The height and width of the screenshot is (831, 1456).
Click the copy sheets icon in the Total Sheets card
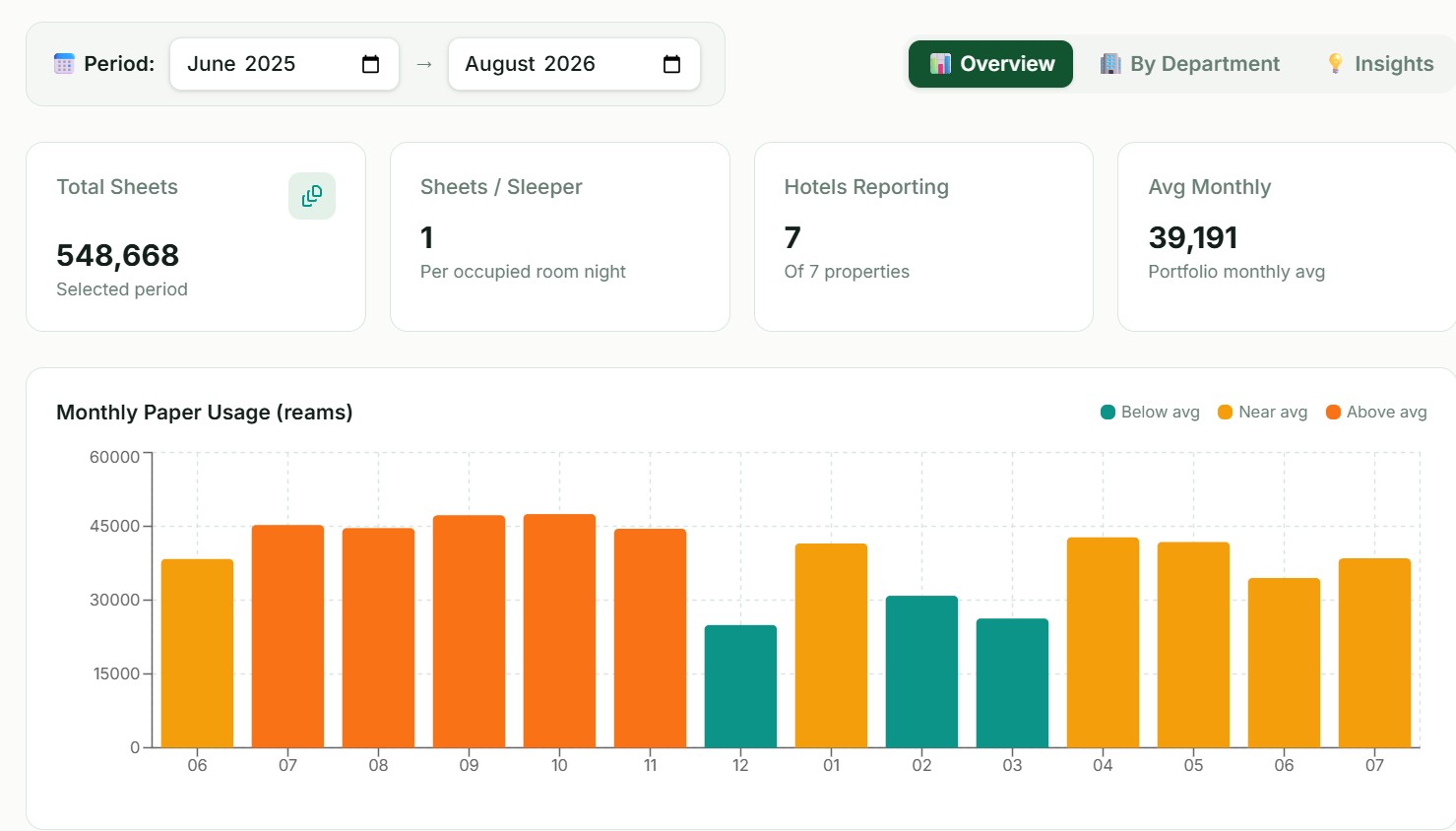coord(312,196)
